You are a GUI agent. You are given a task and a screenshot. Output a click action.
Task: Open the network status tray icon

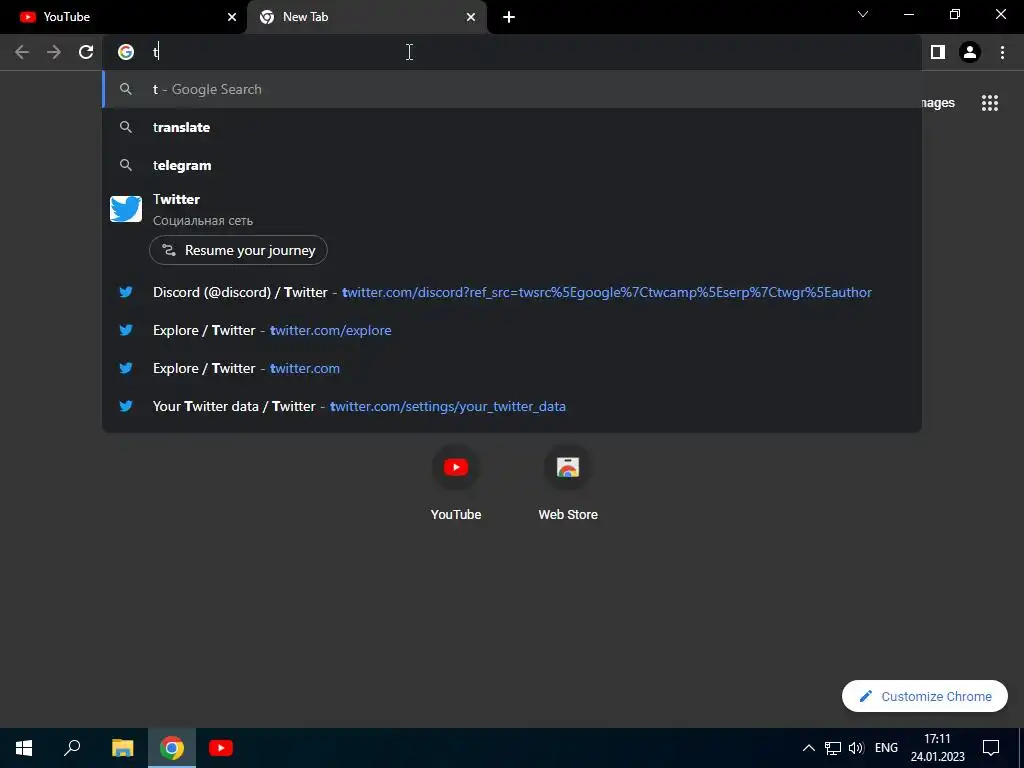tap(833, 748)
